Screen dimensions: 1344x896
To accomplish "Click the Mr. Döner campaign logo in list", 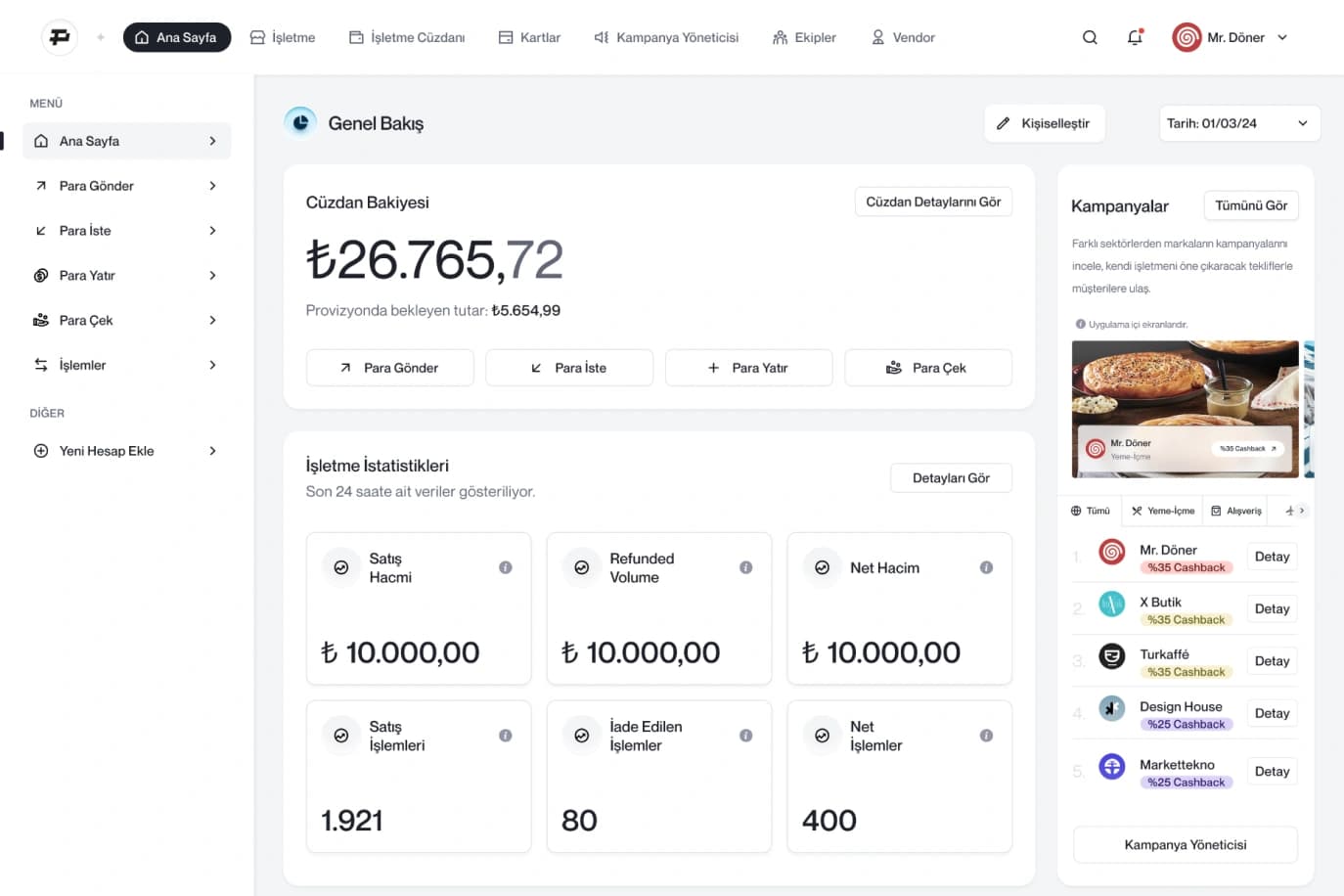I will pos(1112,552).
